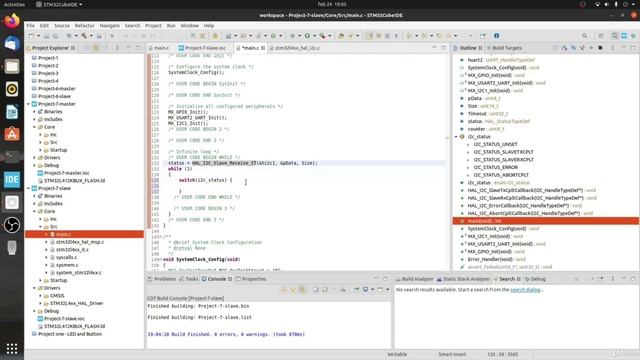Open Ubuntu Software in the dock
The image size is (640, 360).
12,134
